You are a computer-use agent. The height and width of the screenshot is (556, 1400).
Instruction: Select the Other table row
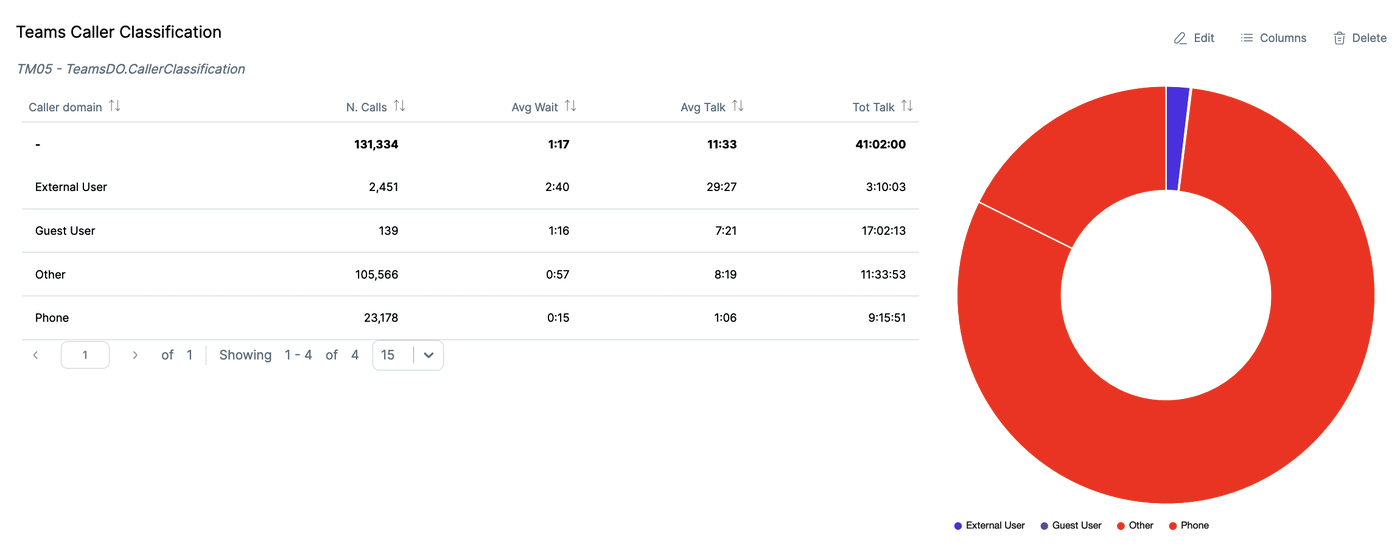point(470,274)
